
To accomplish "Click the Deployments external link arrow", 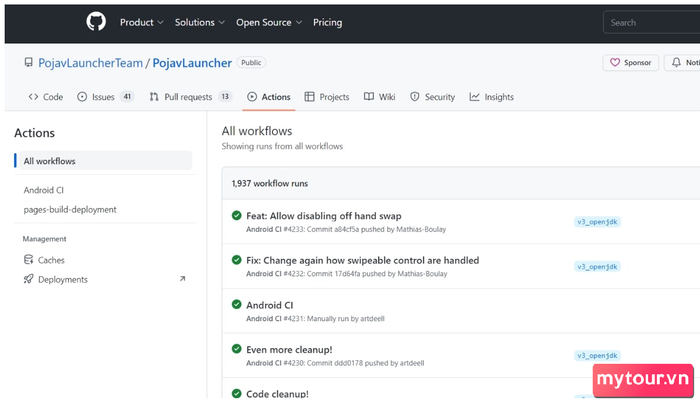I will click(182, 279).
